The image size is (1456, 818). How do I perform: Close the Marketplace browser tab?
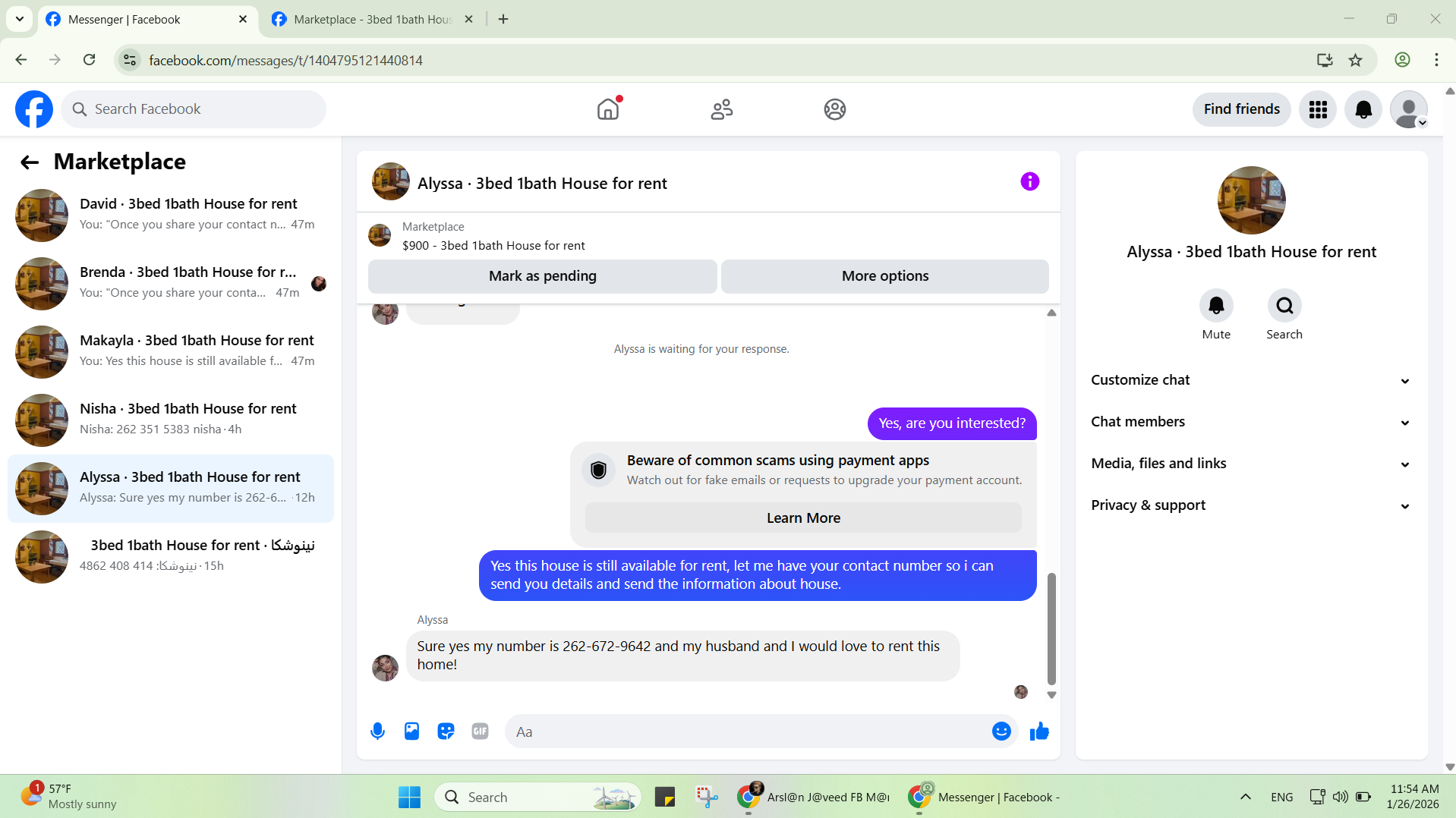click(x=468, y=19)
